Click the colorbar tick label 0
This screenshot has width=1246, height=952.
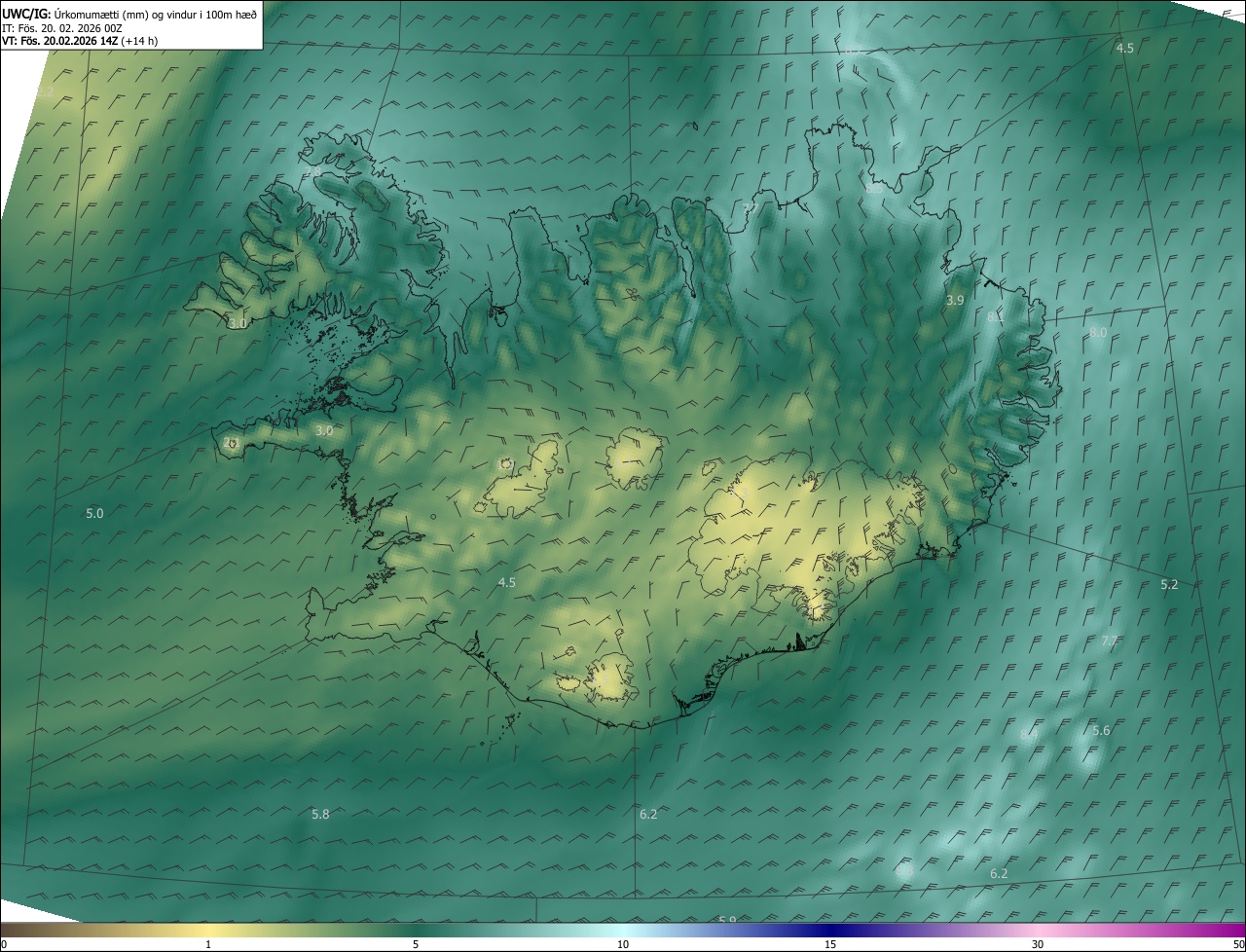pos(3,944)
